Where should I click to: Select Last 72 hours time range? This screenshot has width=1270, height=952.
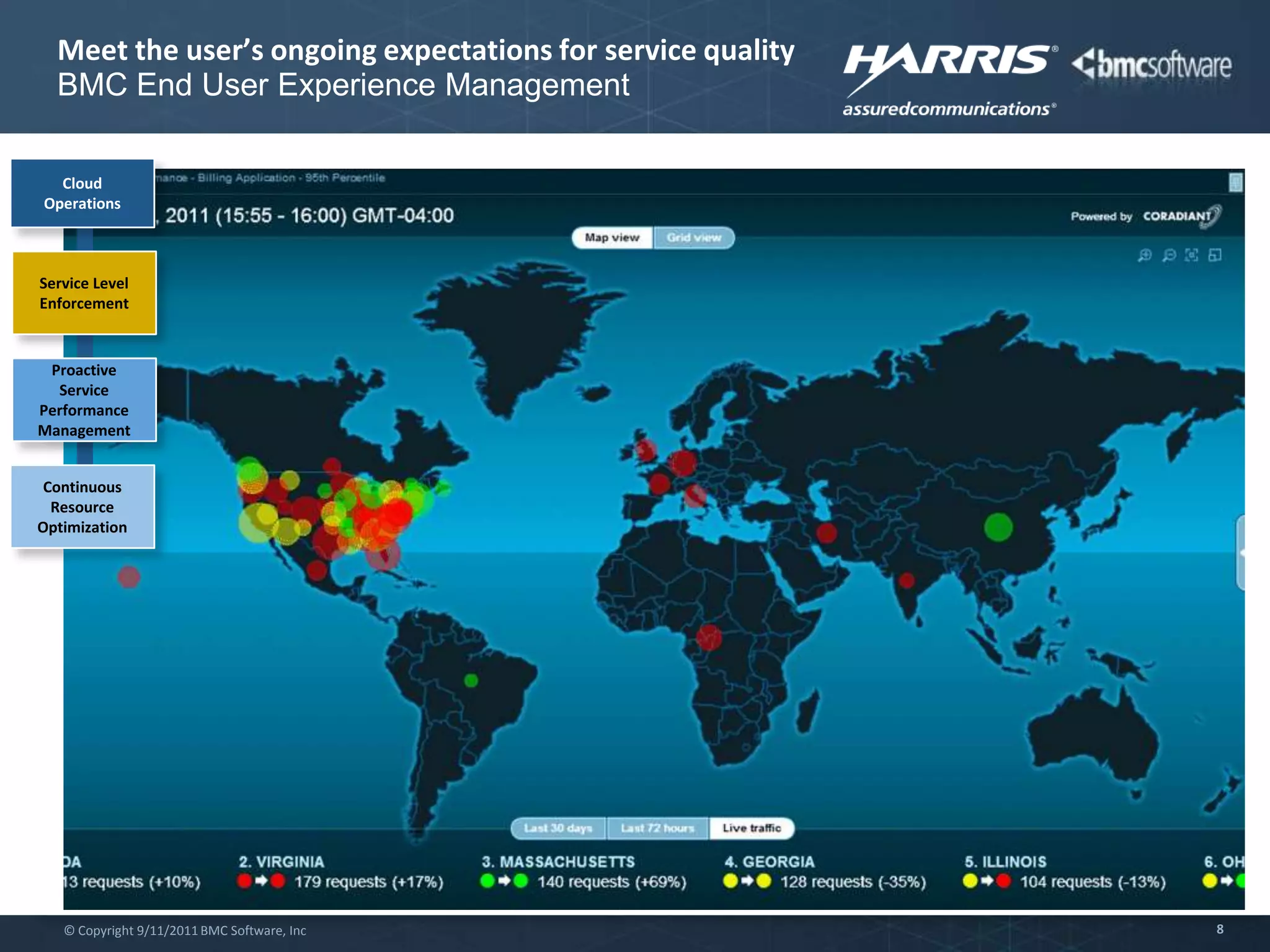pos(657,828)
